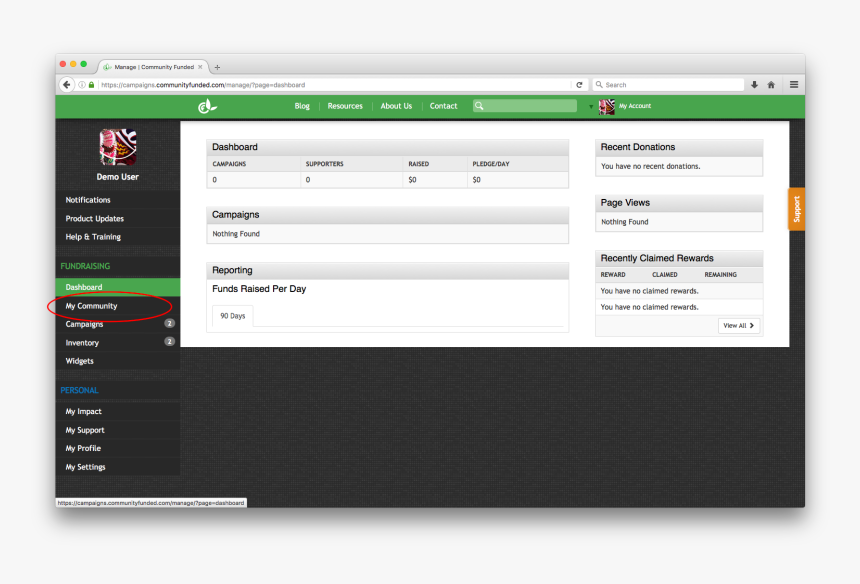This screenshot has width=860, height=584.
Task: Click the FUNDRAISING section heading
Action: pos(85,266)
